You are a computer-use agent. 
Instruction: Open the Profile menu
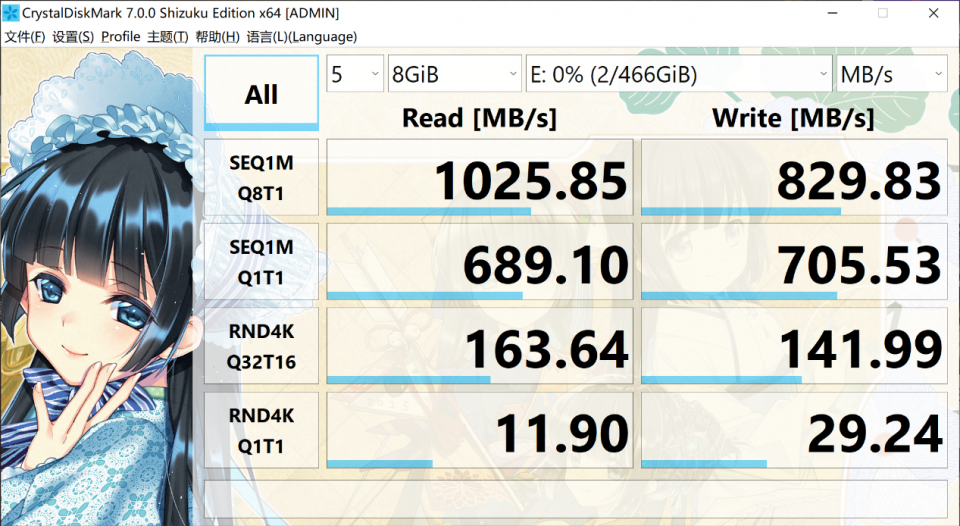121,37
